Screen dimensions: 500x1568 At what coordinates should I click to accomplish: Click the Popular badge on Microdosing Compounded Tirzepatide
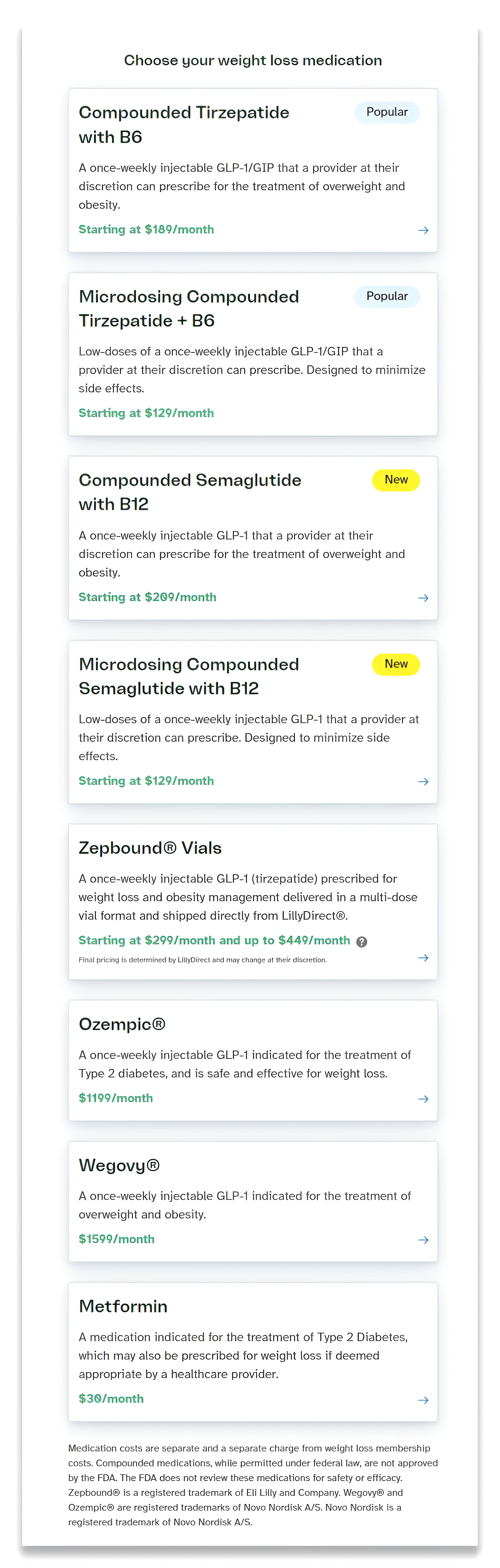387,296
